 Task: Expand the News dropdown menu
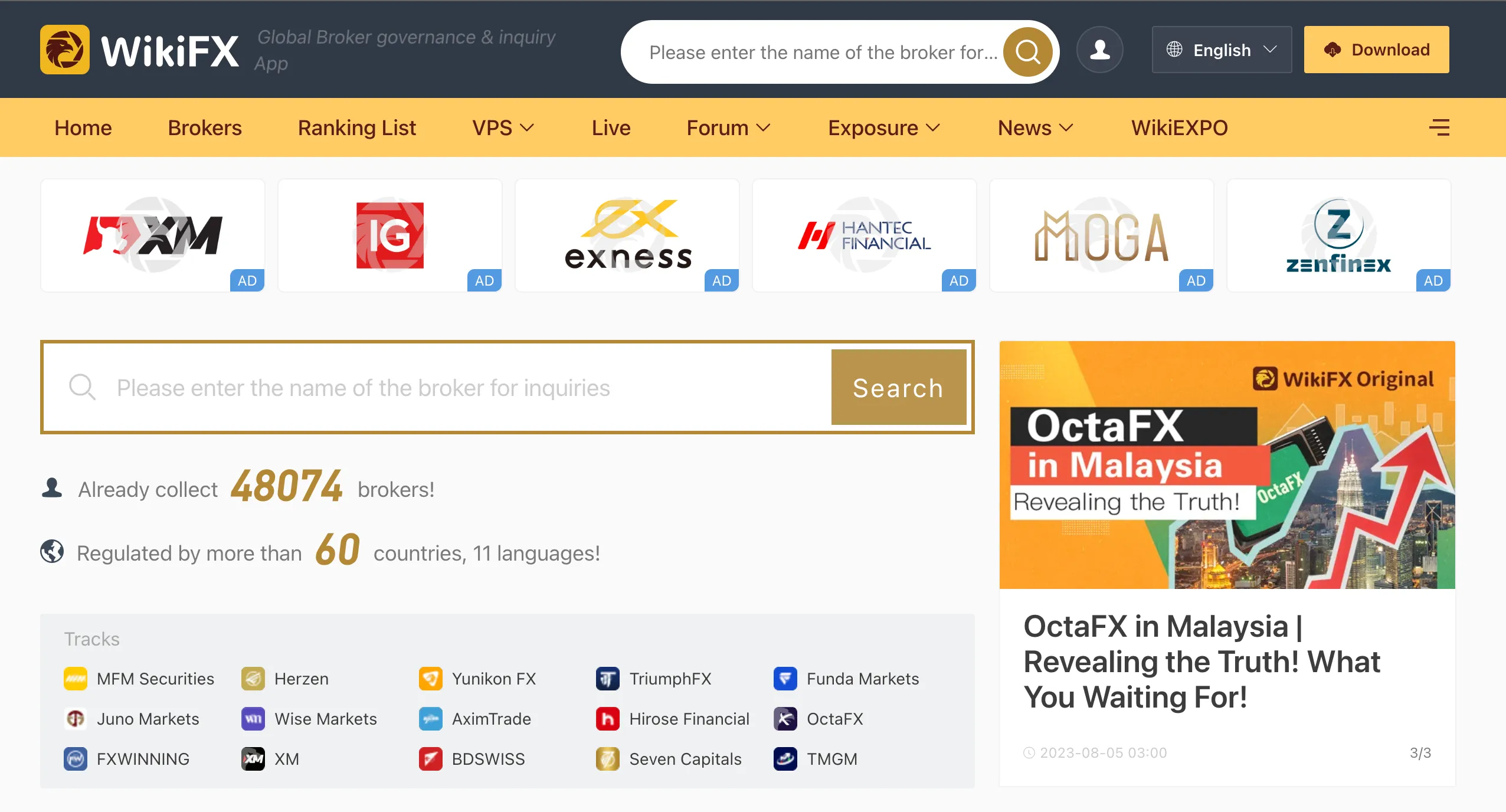coord(1036,127)
